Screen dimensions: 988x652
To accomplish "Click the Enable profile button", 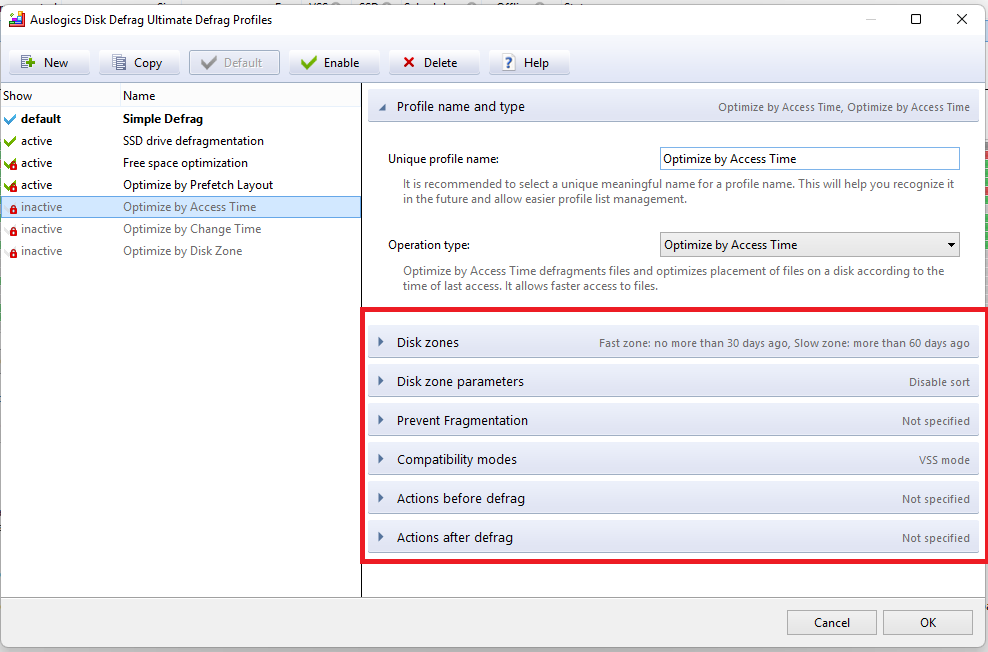I will pos(334,62).
